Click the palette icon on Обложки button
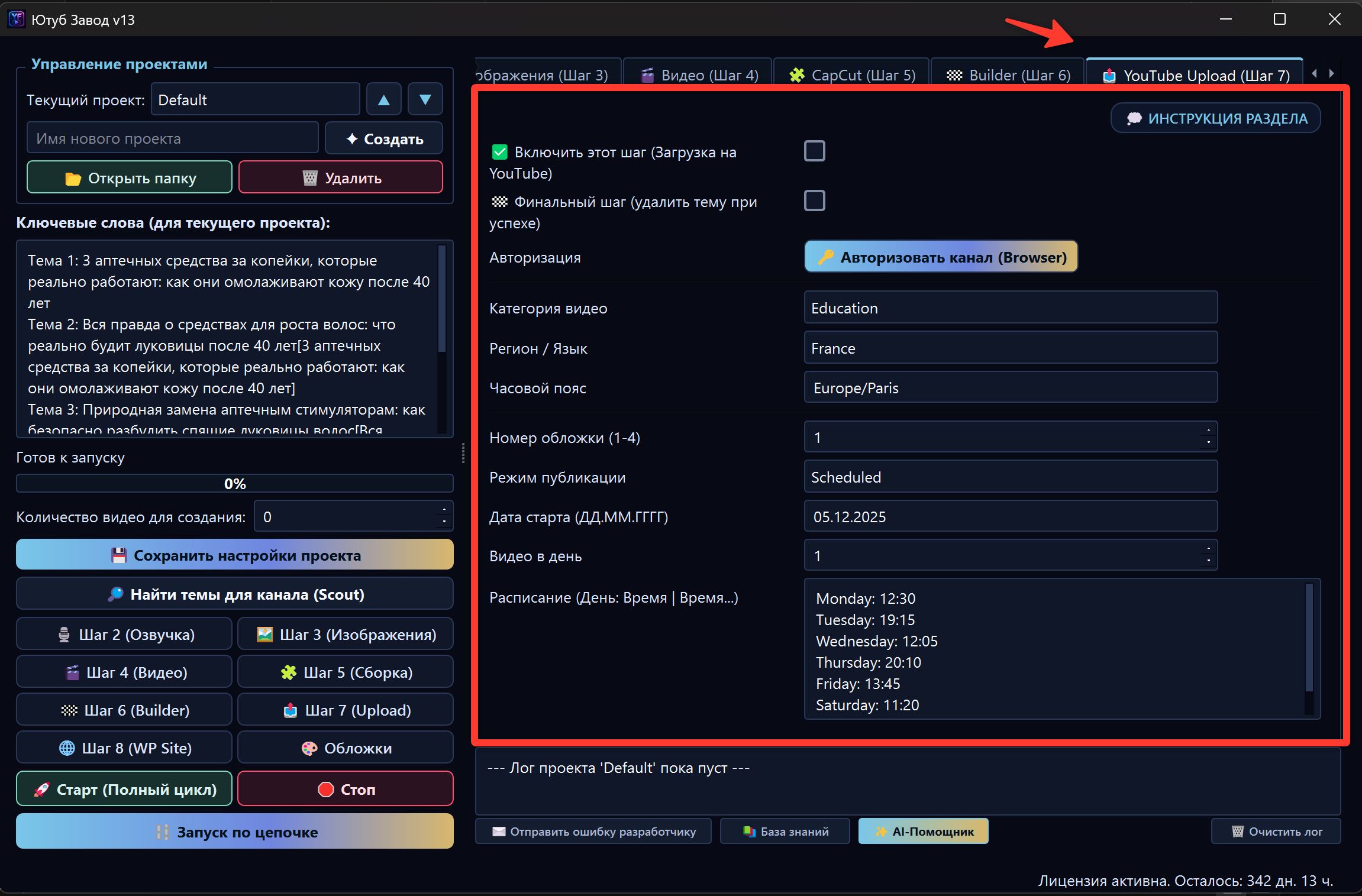Image resolution: width=1362 pixels, height=896 pixels. tap(309, 748)
